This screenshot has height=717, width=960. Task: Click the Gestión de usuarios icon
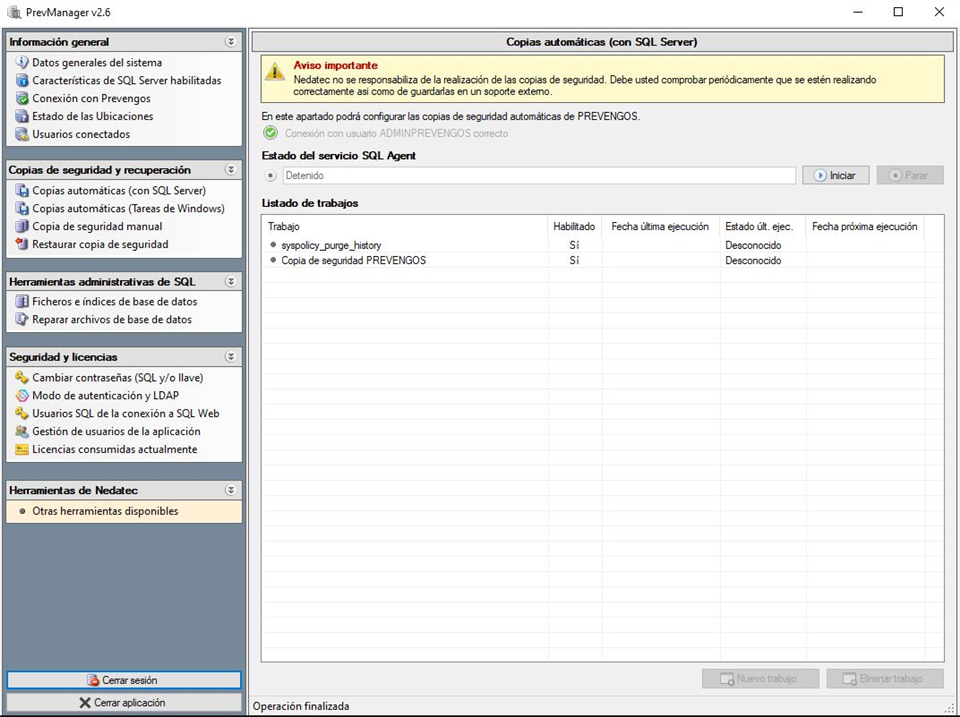point(22,431)
